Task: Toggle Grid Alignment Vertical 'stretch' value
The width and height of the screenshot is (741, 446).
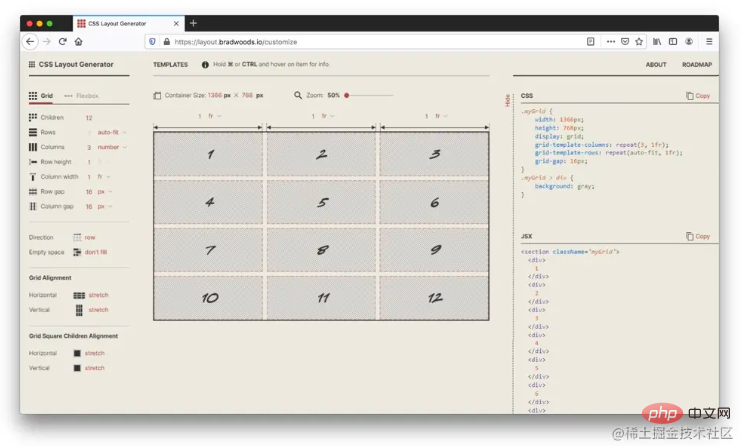Action: 98,310
